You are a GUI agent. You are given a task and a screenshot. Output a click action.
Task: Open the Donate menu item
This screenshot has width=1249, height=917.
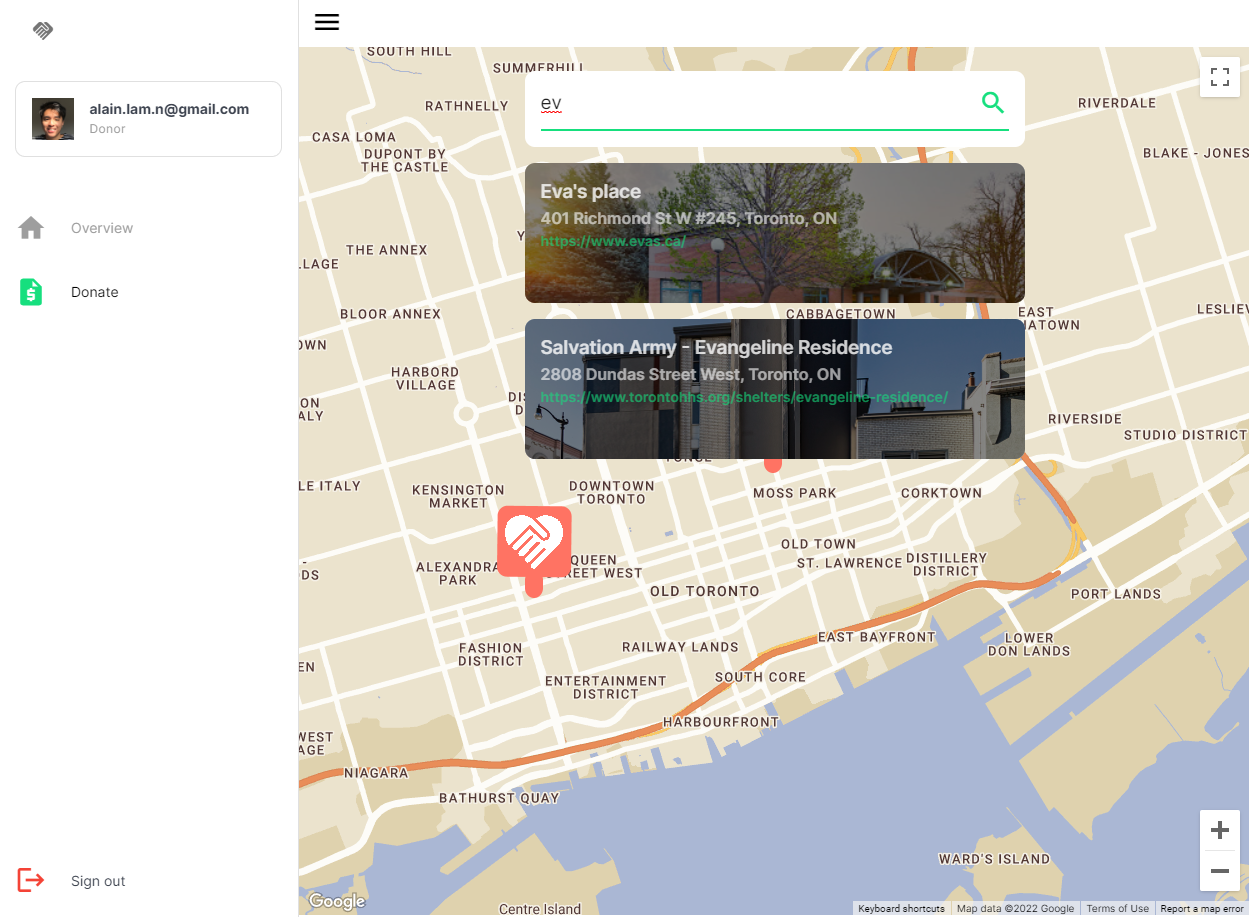click(95, 292)
